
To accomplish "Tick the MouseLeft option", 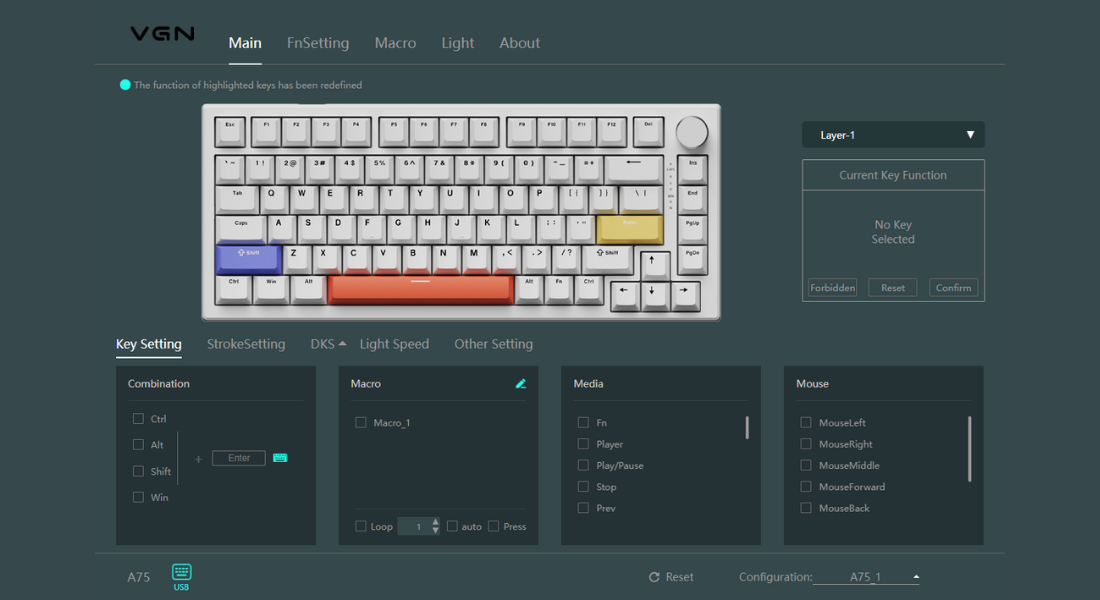I will (x=805, y=422).
